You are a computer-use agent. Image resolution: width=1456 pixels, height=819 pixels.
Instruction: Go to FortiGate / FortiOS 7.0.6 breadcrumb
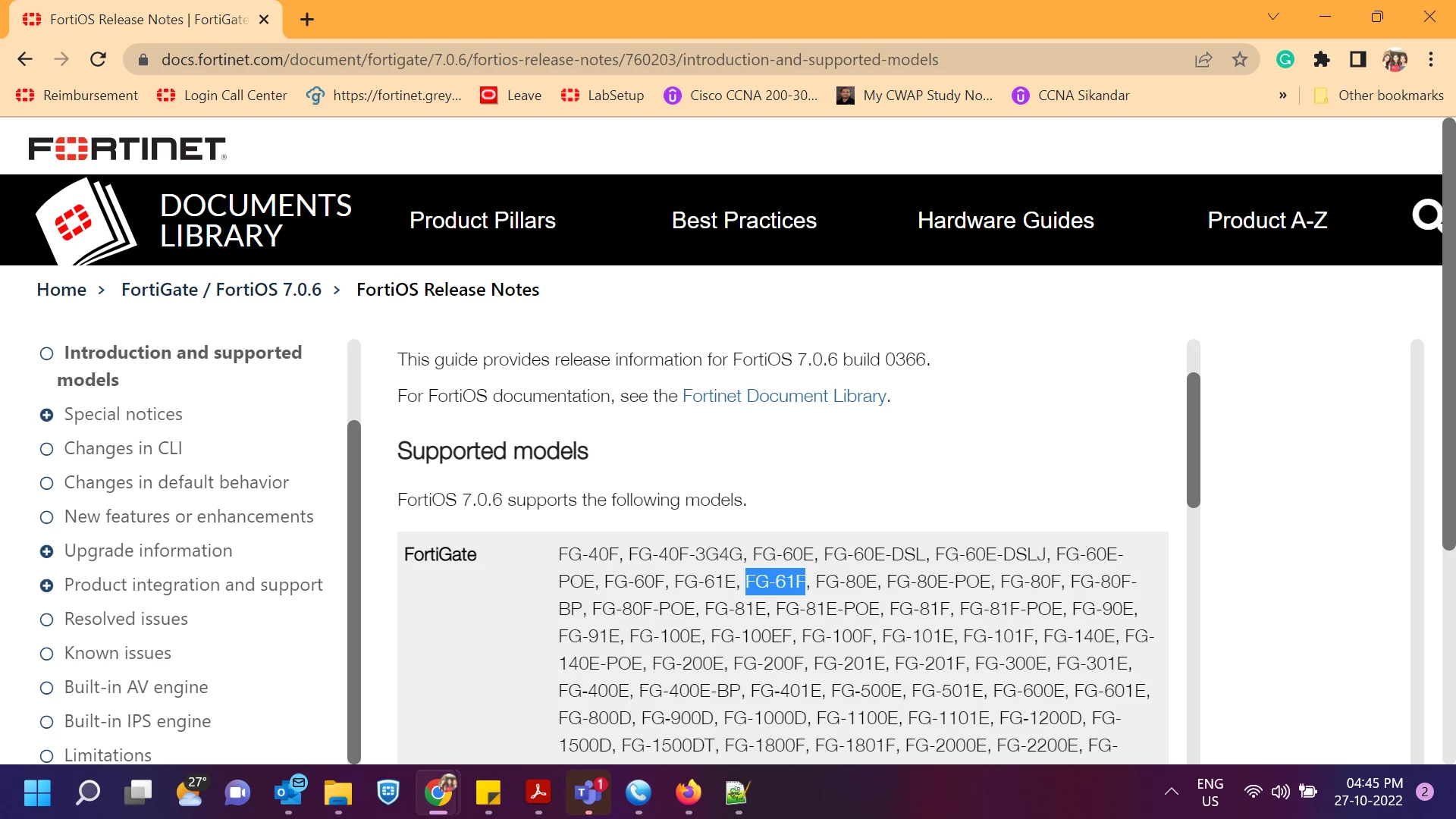221,290
